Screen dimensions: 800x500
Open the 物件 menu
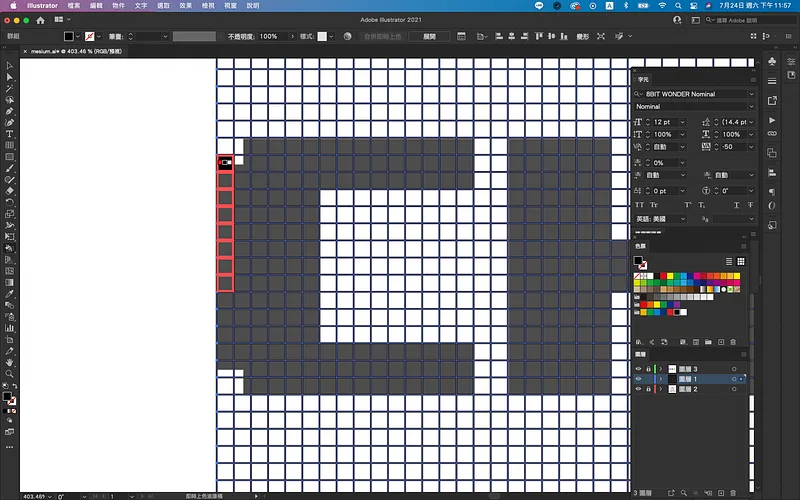pos(118,6)
